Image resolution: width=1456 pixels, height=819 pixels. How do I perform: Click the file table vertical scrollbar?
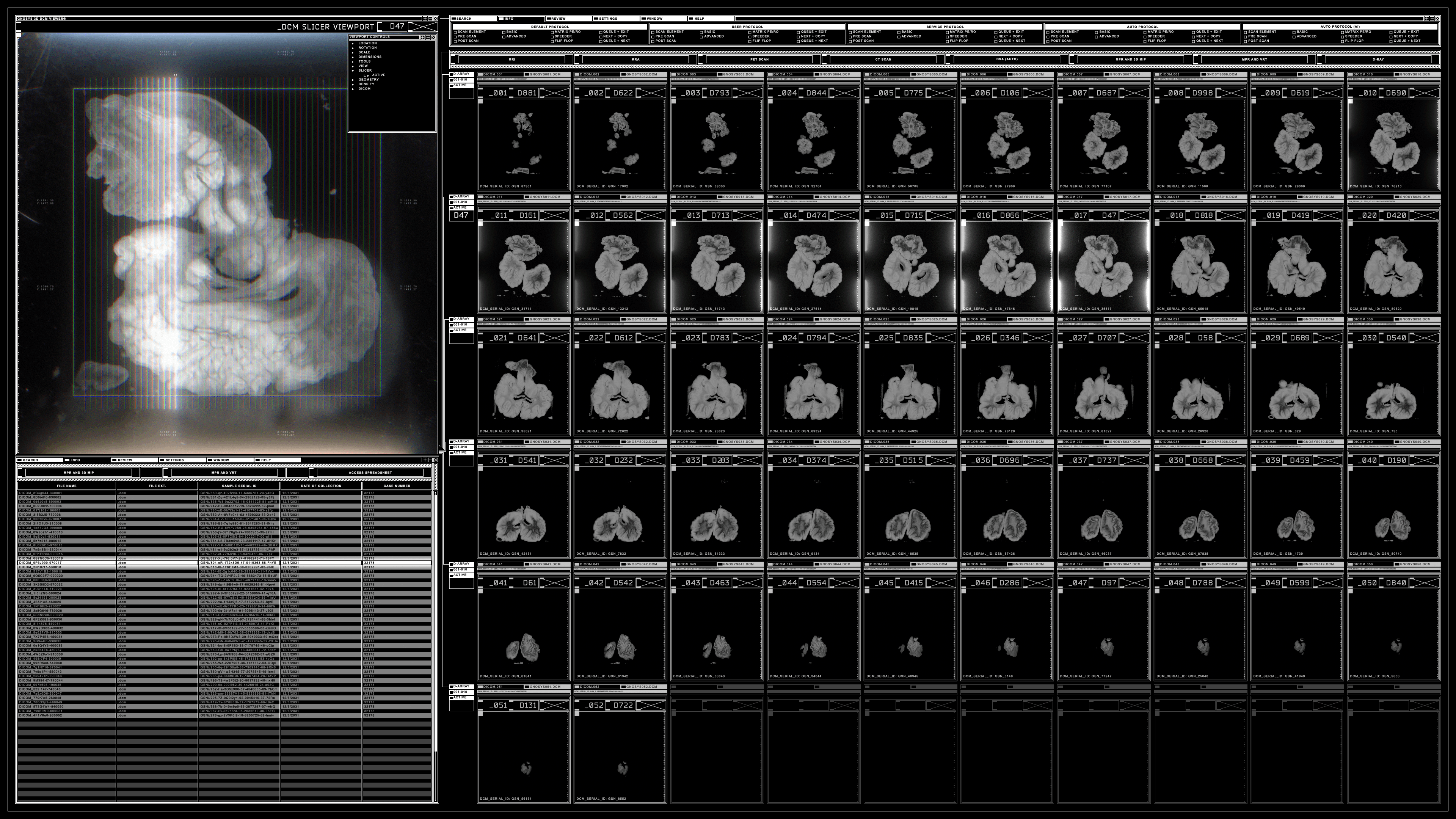(435, 622)
